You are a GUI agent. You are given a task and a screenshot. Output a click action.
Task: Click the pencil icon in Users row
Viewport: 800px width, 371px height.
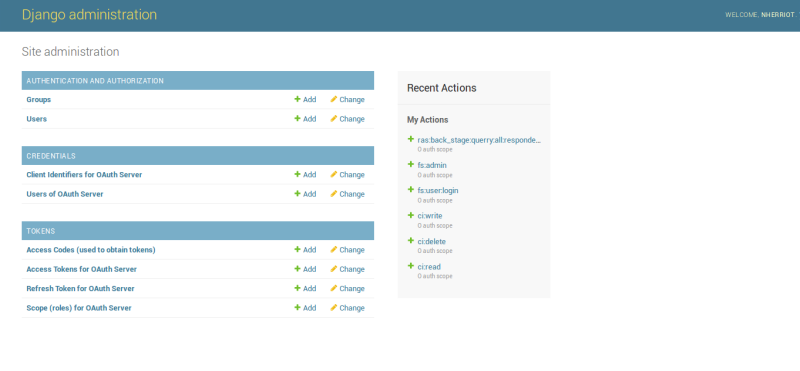(334, 118)
